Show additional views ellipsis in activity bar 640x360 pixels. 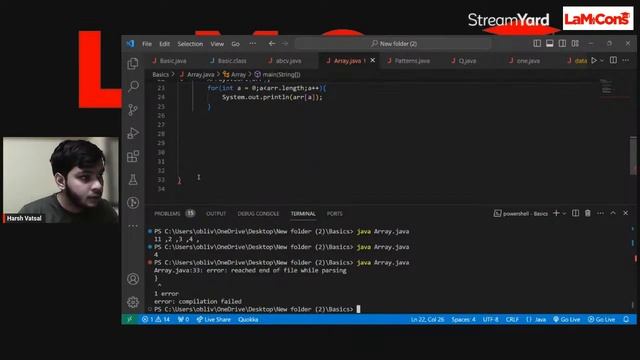(x=133, y=226)
